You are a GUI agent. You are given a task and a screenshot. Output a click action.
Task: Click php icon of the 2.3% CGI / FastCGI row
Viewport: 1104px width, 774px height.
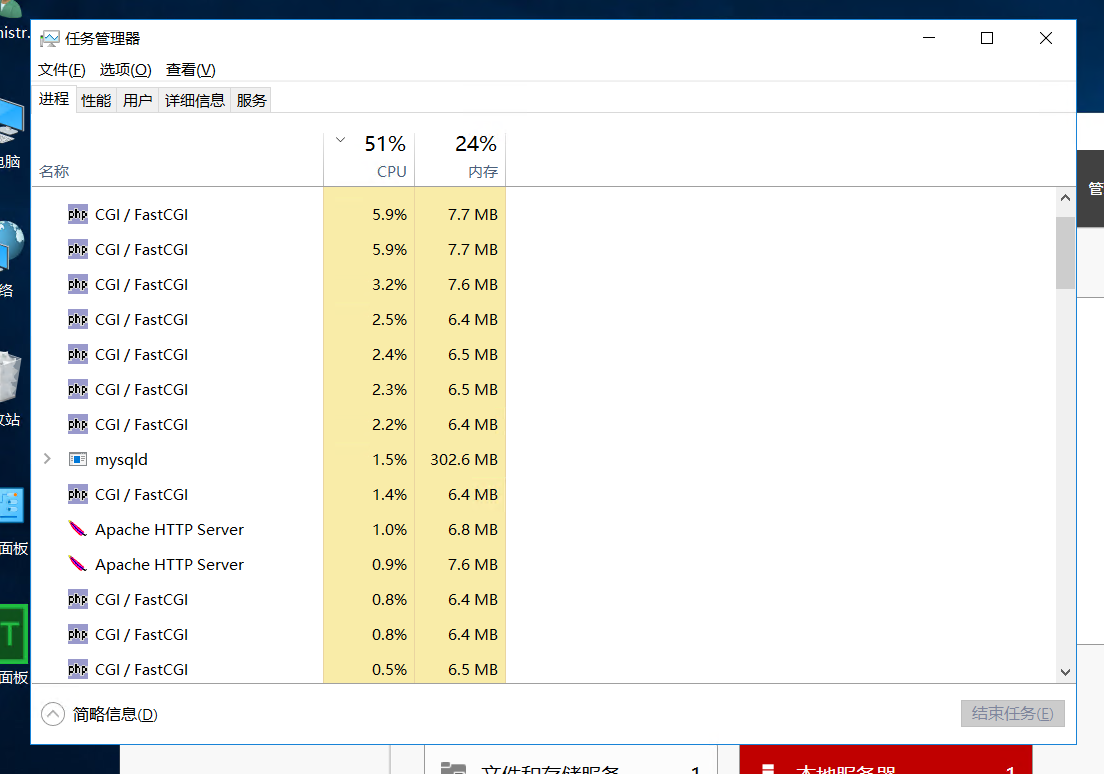coord(77,389)
